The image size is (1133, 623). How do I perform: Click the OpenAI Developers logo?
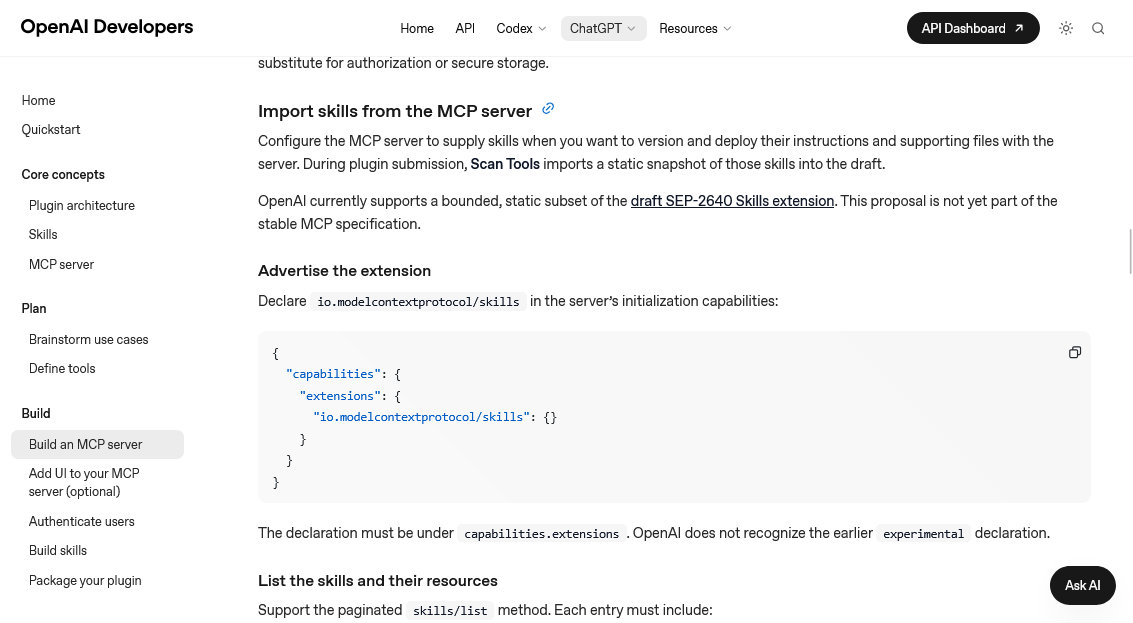(x=107, y=27)
